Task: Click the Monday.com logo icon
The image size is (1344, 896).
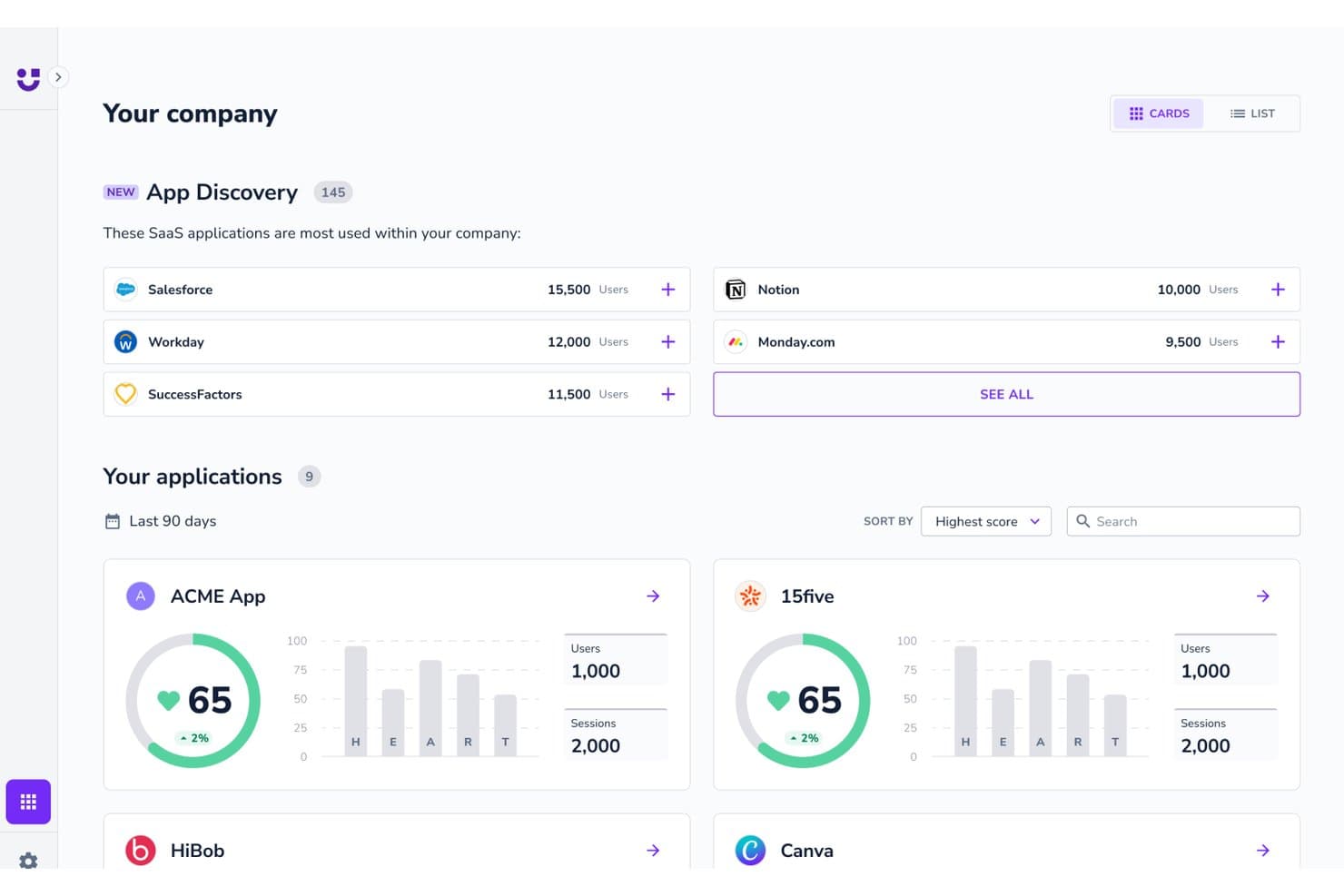Action: tap(736, 342)
